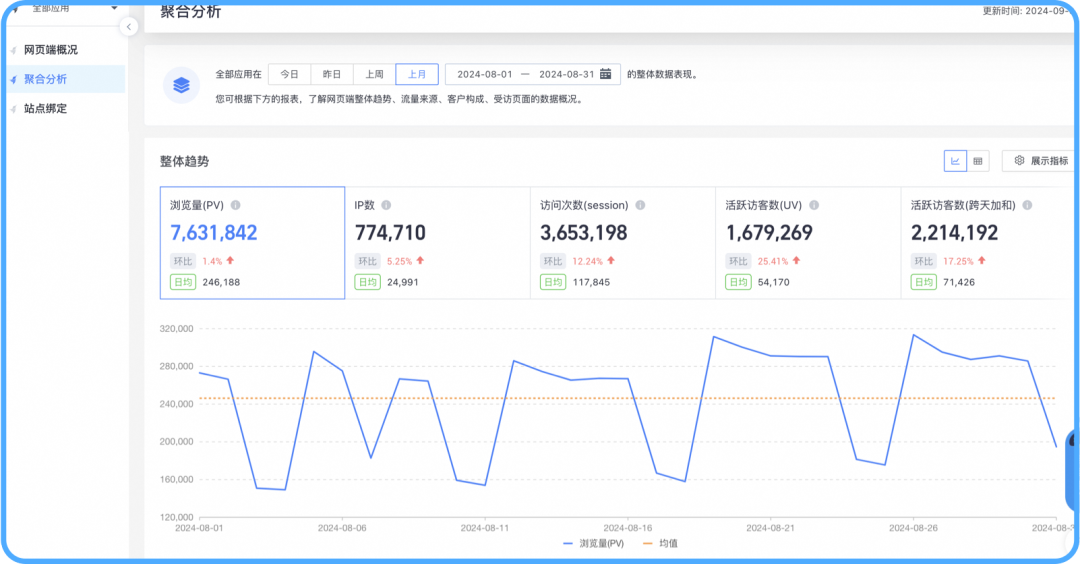This screenshot has width=1080, height=564.
Task: Show info for 浏览量(PV)
Action: coord(236,205)
